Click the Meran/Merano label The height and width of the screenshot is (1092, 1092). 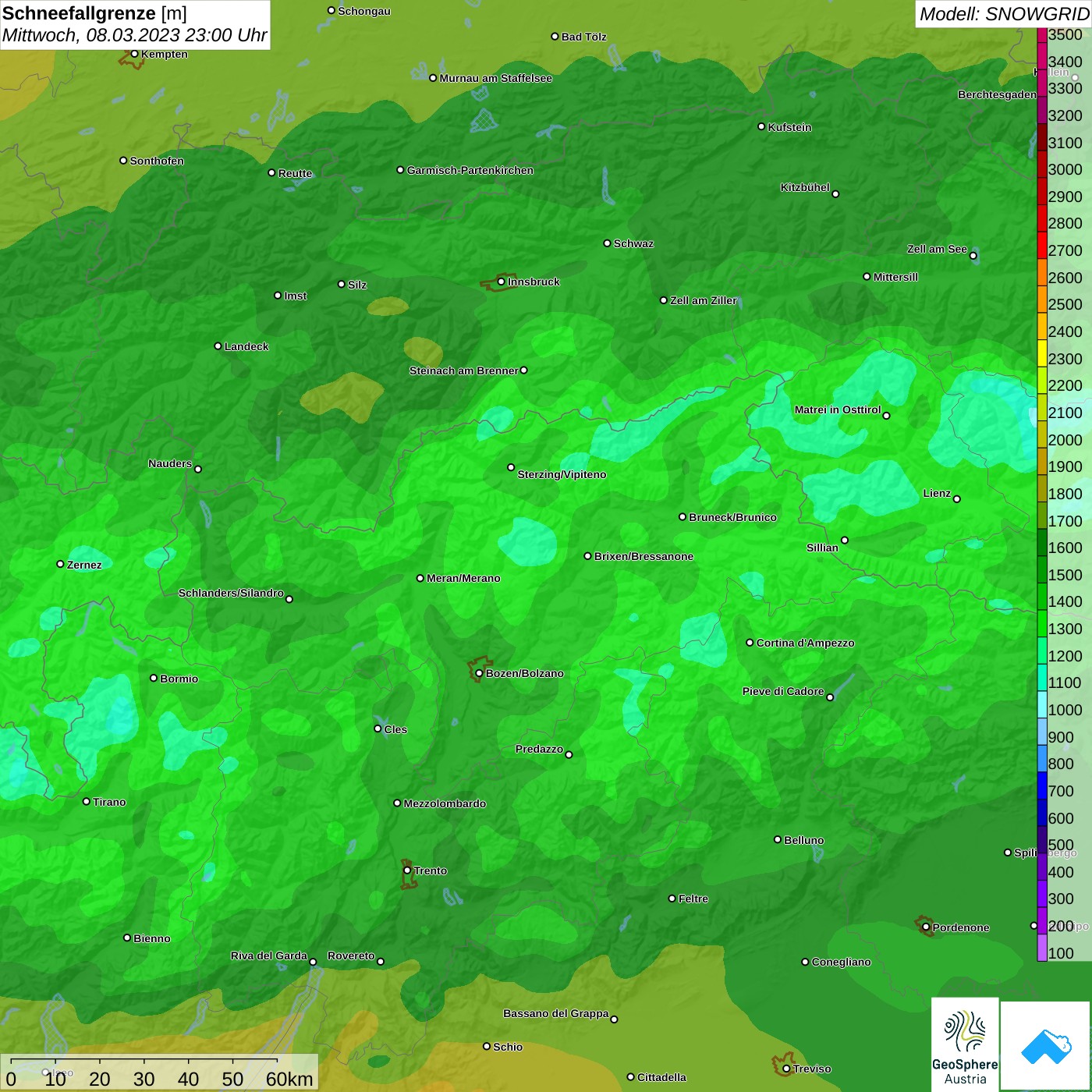pyautogui.click(x=463, y=578)
